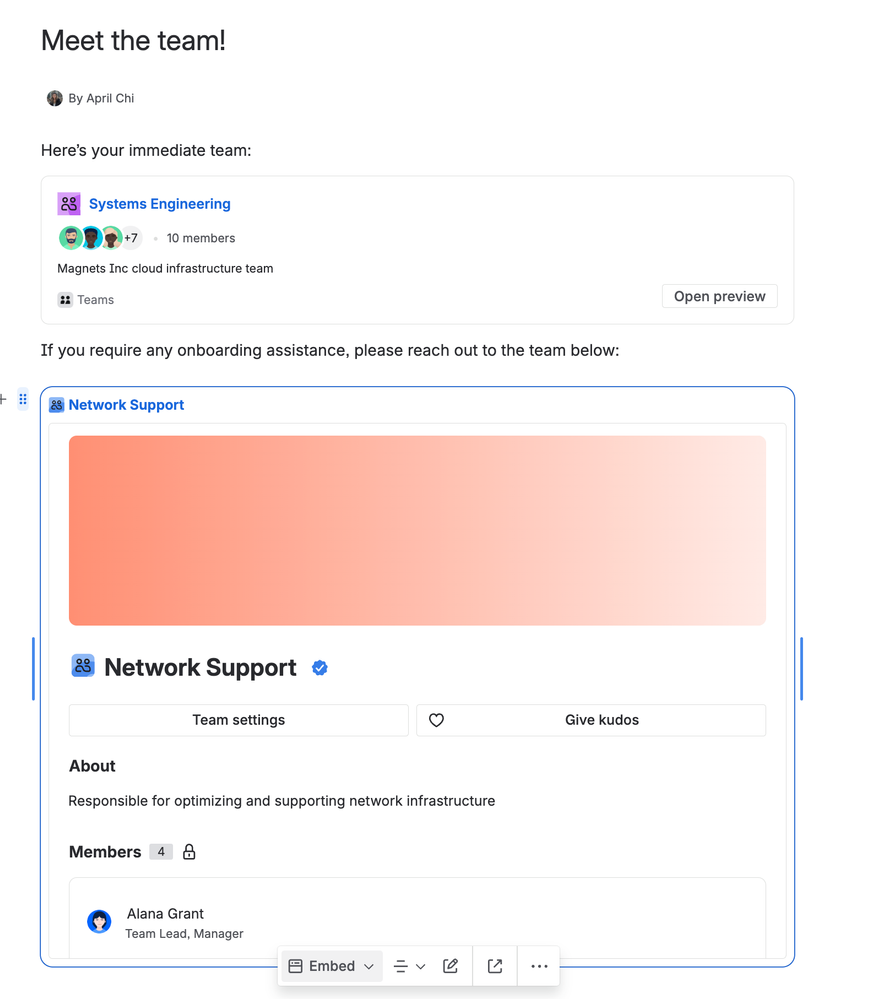Click the Magnets Inc cloud infrastructure team description
The image size is (878, 999).
pos(165,269)
